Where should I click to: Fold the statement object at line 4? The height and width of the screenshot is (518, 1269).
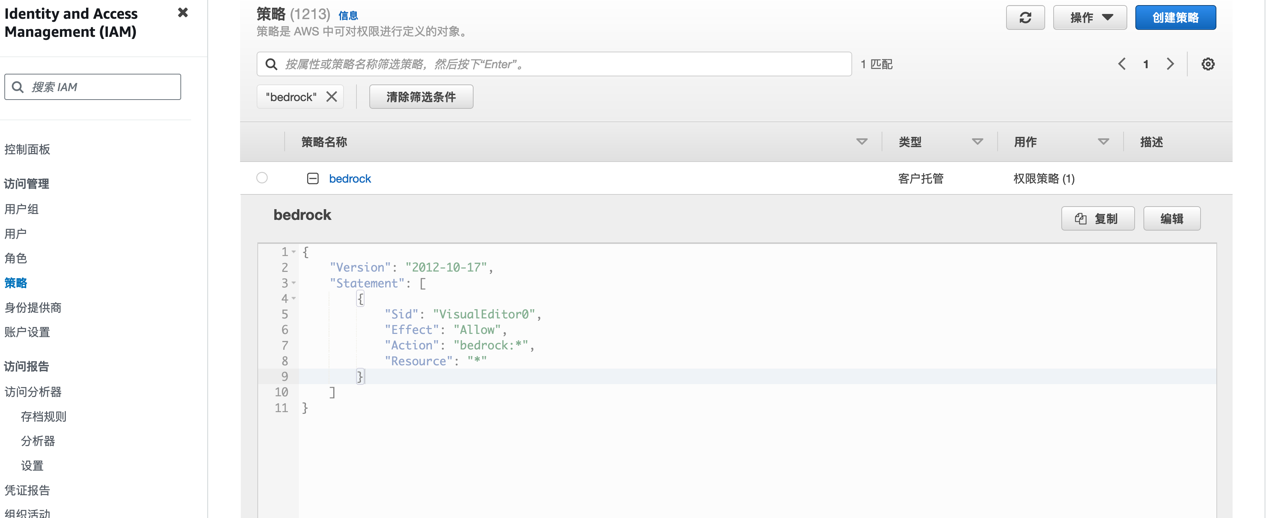[294, 299]
